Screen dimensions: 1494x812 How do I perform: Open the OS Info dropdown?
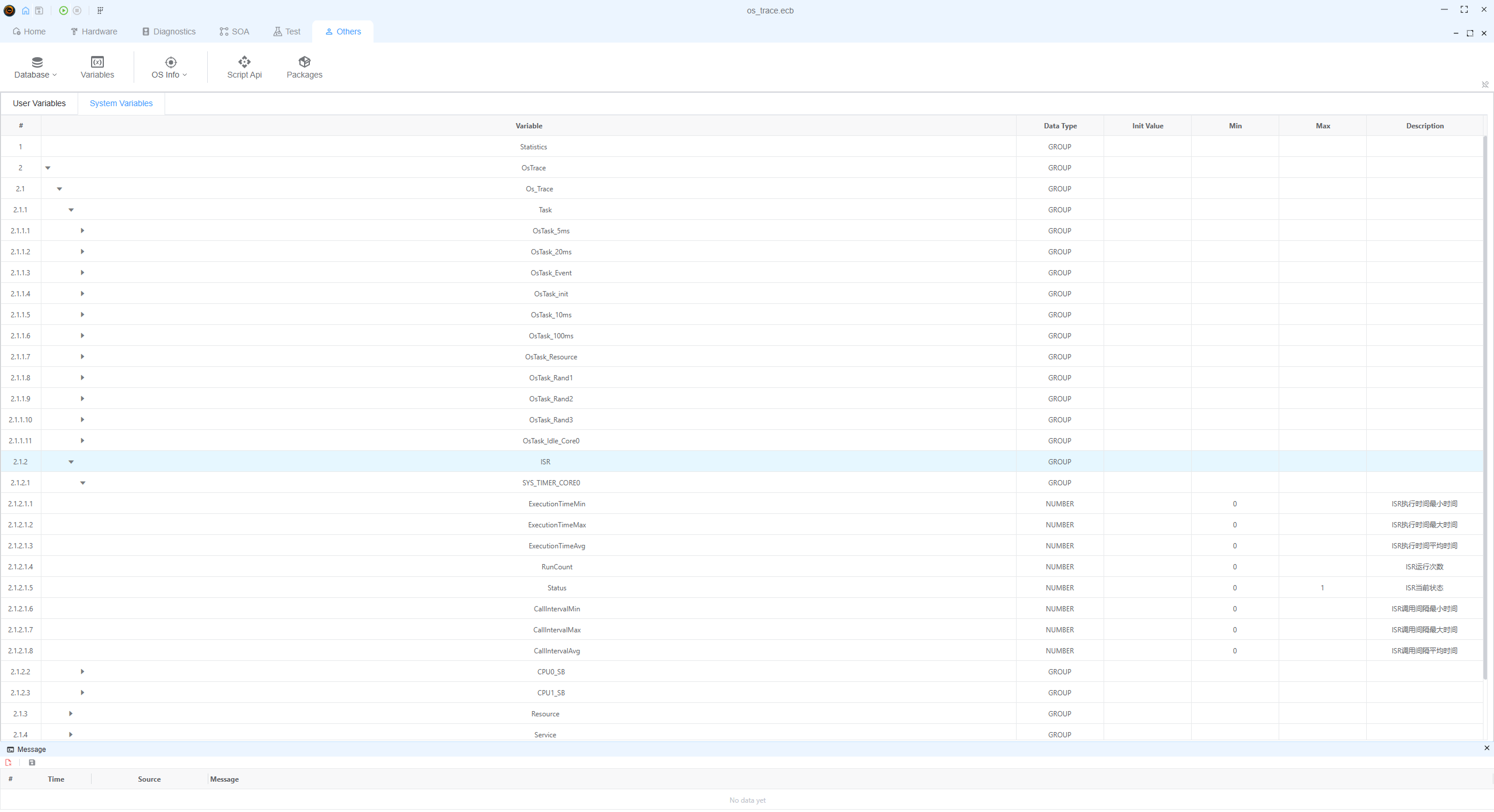[x=169, y=67]
